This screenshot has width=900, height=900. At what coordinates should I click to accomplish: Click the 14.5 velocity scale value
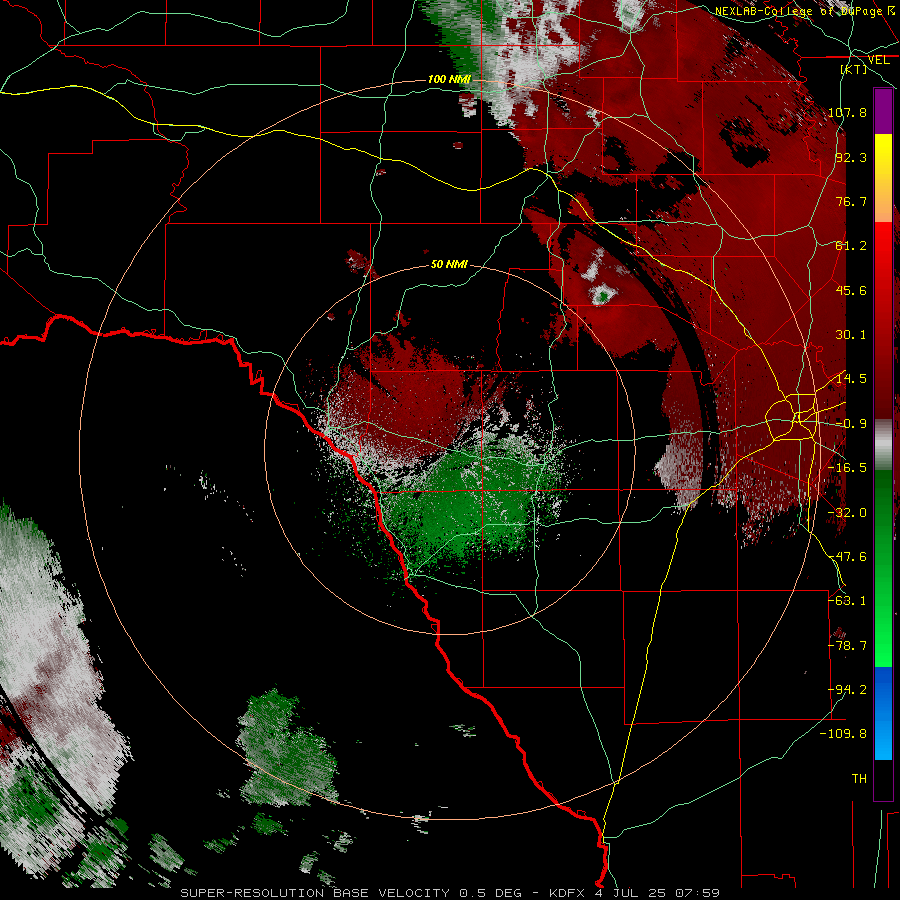pos(851,379)
